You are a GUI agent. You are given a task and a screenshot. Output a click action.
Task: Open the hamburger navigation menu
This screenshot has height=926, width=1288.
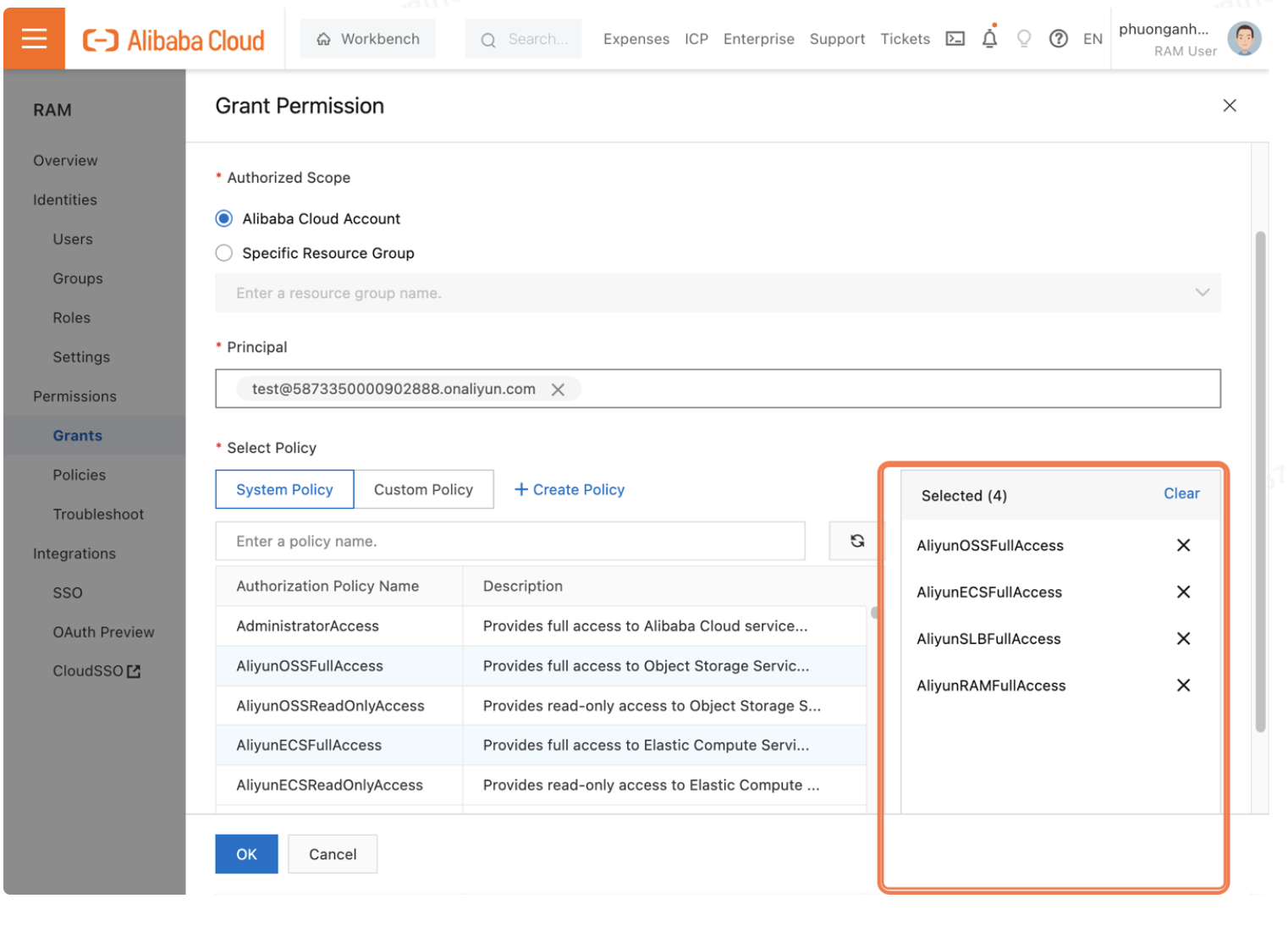point(34,39)
